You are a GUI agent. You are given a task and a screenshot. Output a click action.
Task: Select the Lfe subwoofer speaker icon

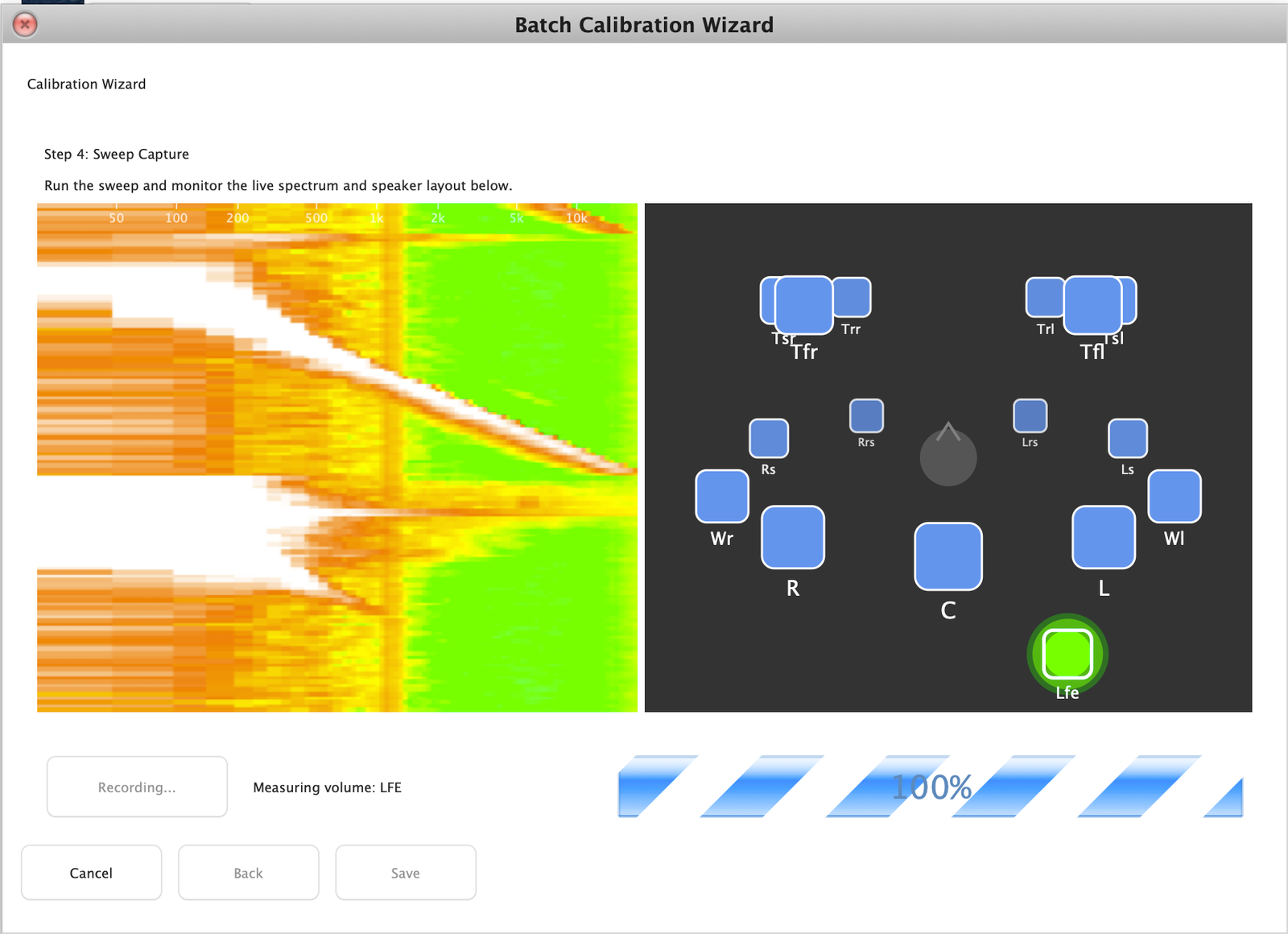click(x=1067, y=654)
